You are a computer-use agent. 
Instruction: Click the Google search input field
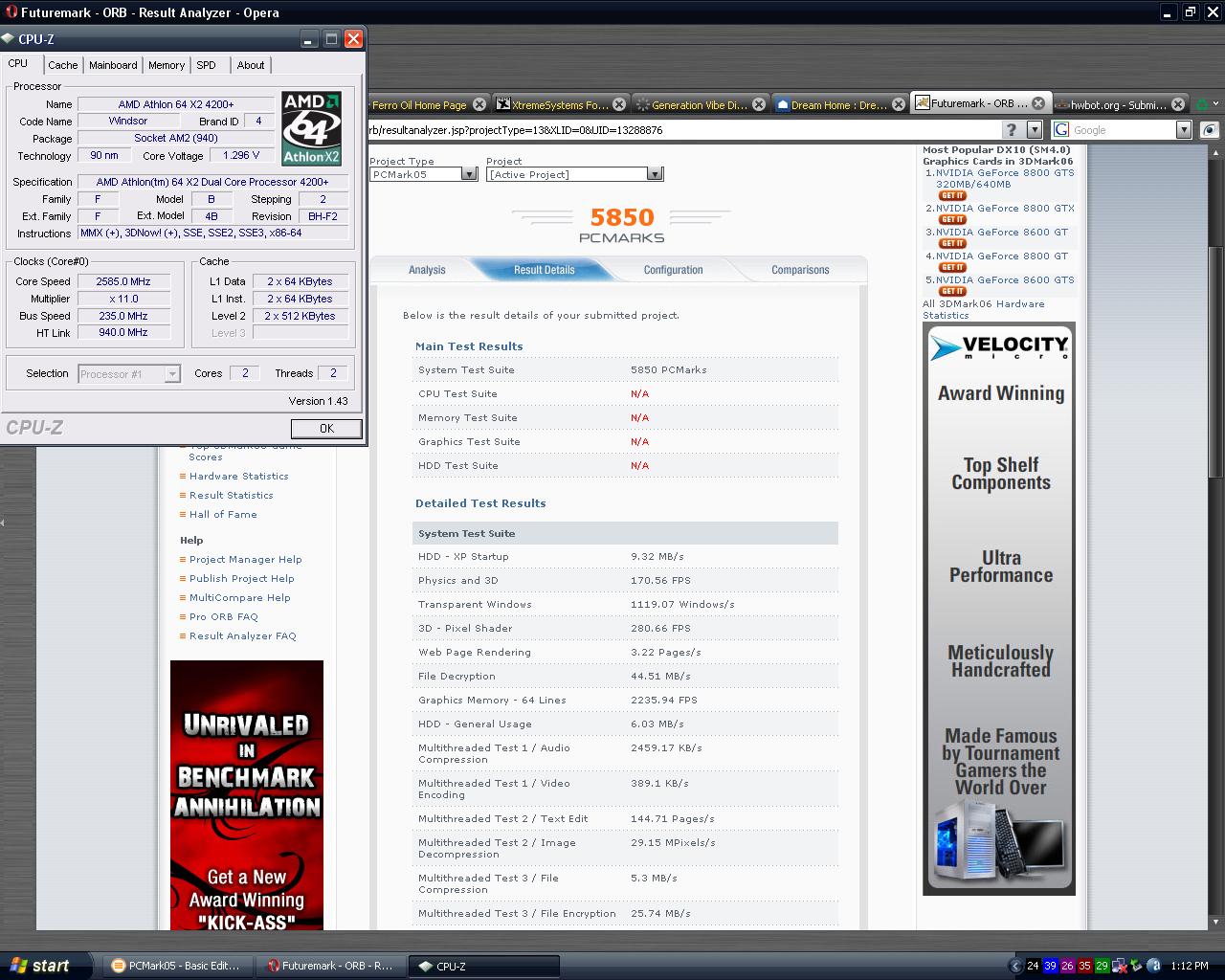tap(1122, 130)
